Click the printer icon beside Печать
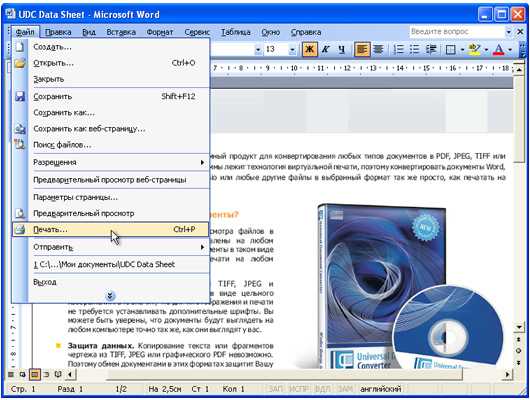The image size is (530, 400). (x=20, y=229)
